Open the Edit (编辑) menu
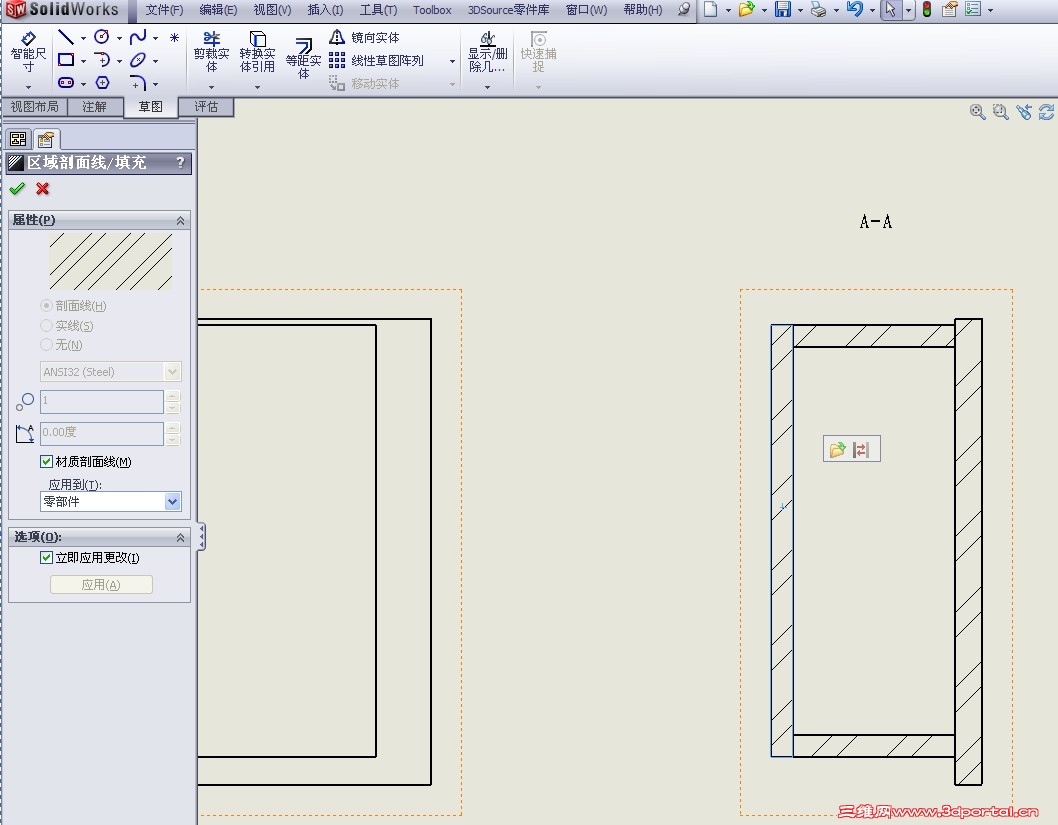The image size is (1058, 825). [x=218, y=10]
